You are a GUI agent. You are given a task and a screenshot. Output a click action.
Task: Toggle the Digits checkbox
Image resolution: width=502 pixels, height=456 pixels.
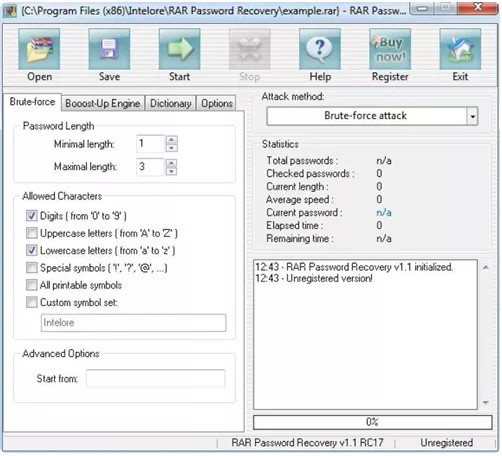(x=32, y=216)
